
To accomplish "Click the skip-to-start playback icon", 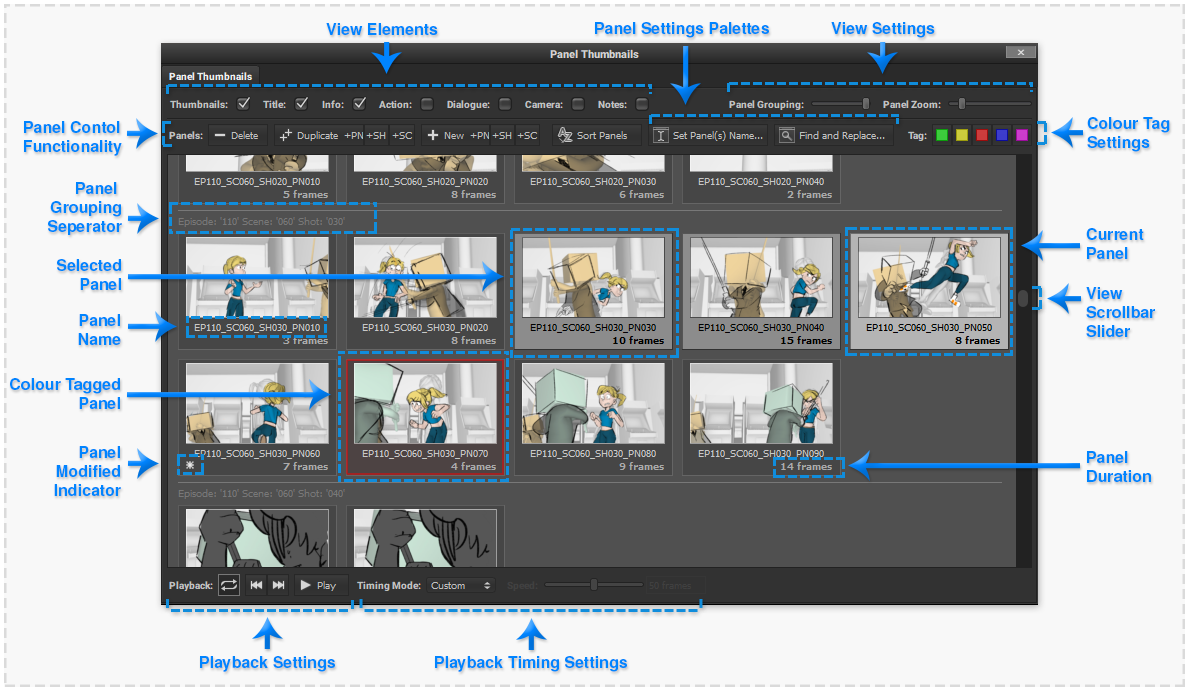I will [x=255, y=585].
